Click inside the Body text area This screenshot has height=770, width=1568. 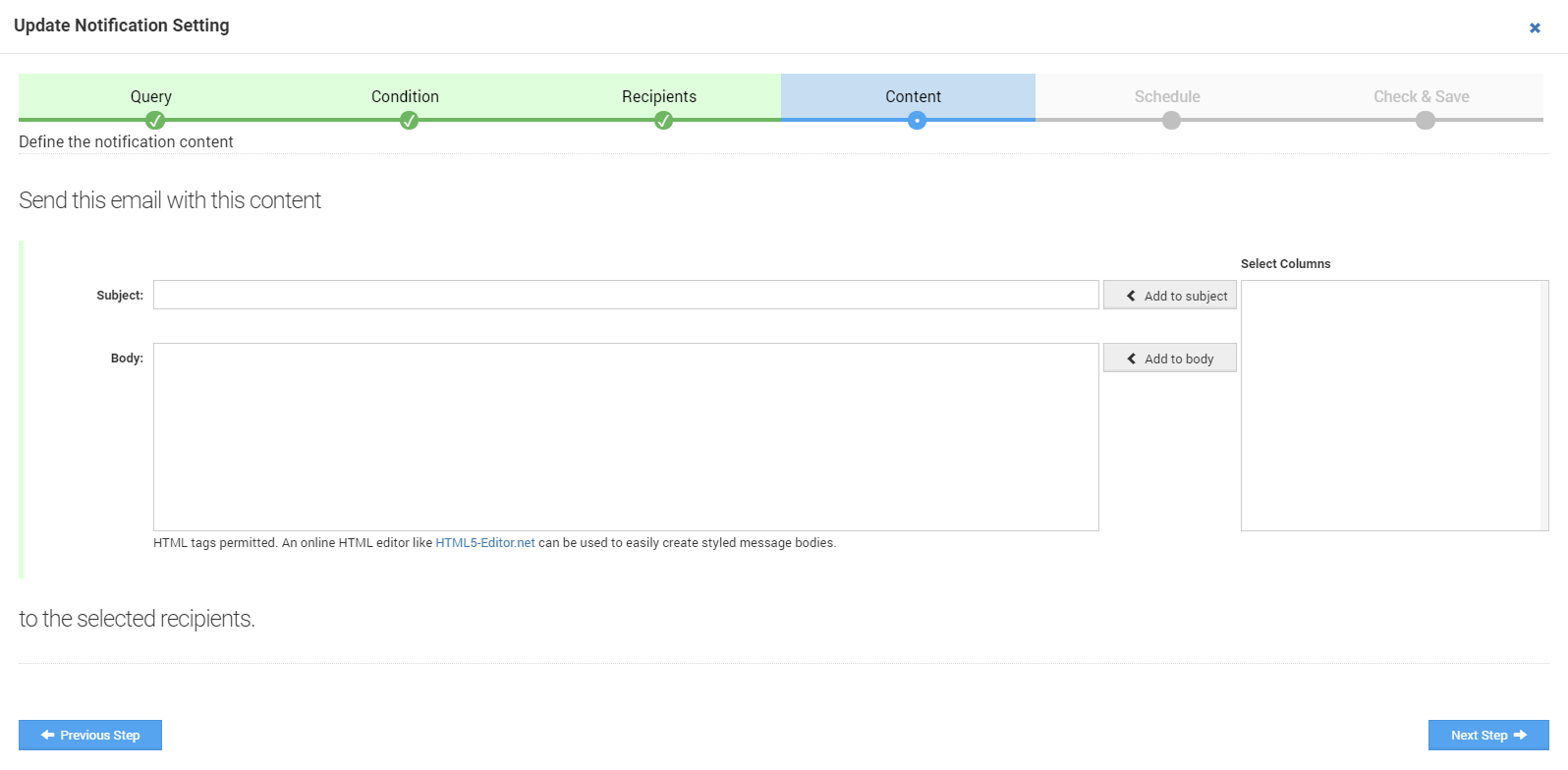click(x=626, y=436)
